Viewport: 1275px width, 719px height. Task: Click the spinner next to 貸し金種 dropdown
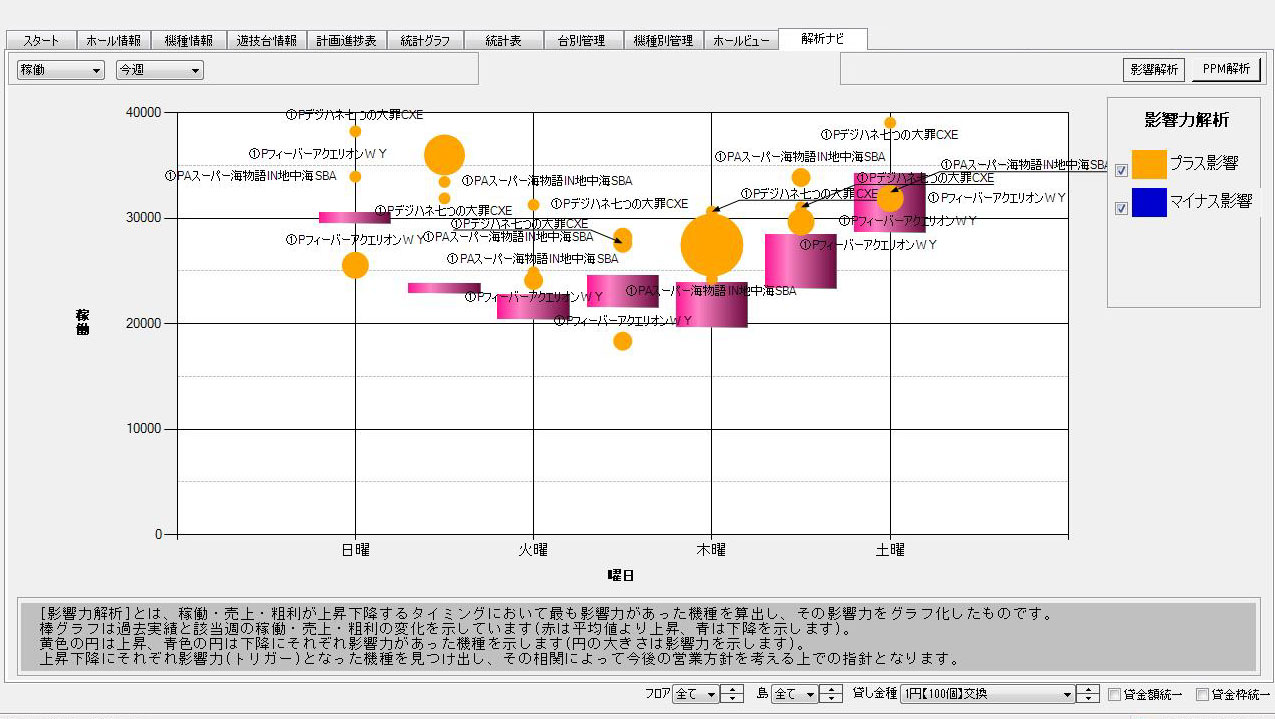[x=1088, y=694]
